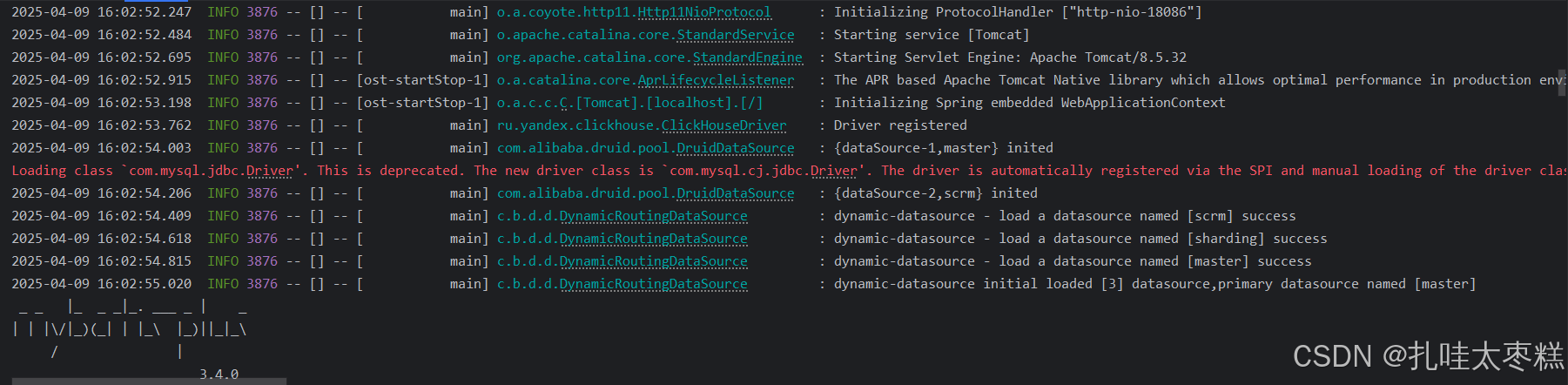Click the timestamp '2025-04-09 16:02:54.409'
The width and height of the screenshot is (1568, 385).
pyautogui.click(x=101, y=216)
